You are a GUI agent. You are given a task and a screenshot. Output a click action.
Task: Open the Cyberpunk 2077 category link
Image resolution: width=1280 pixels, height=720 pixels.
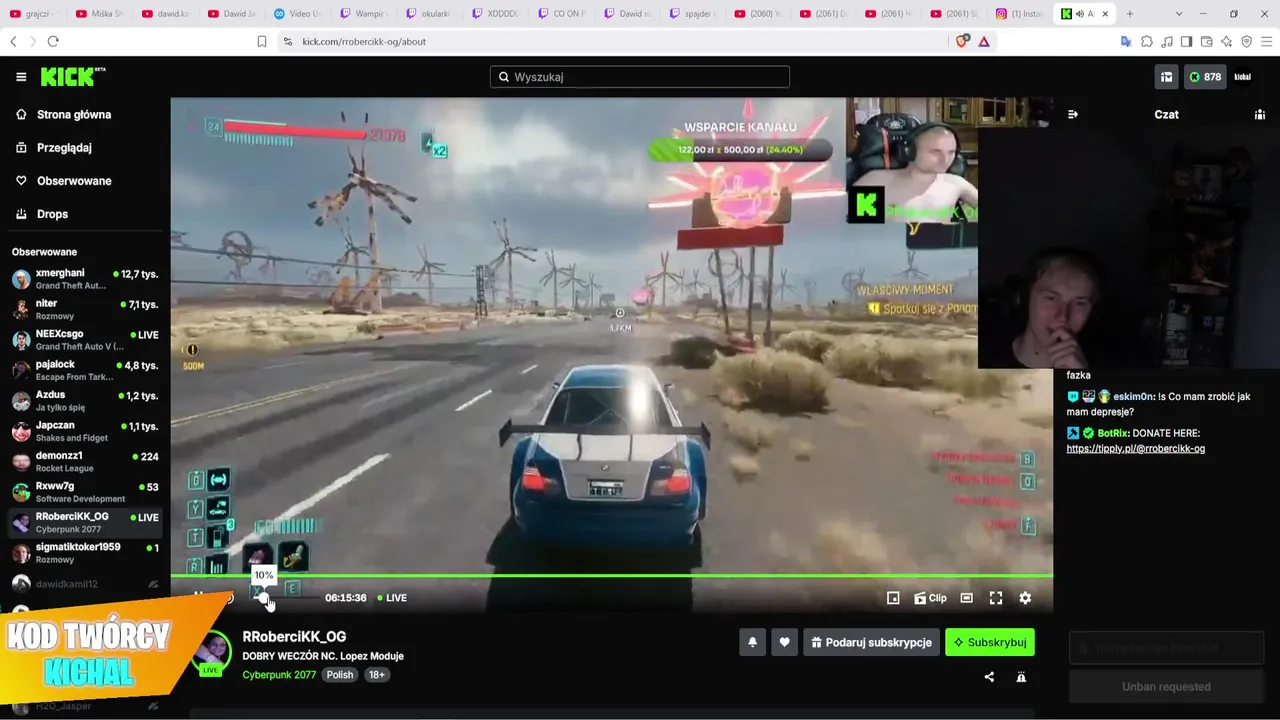[279, 675]
